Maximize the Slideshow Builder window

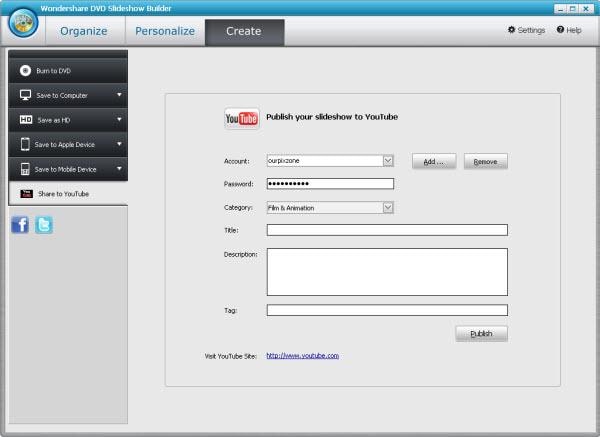click(573, 8)
